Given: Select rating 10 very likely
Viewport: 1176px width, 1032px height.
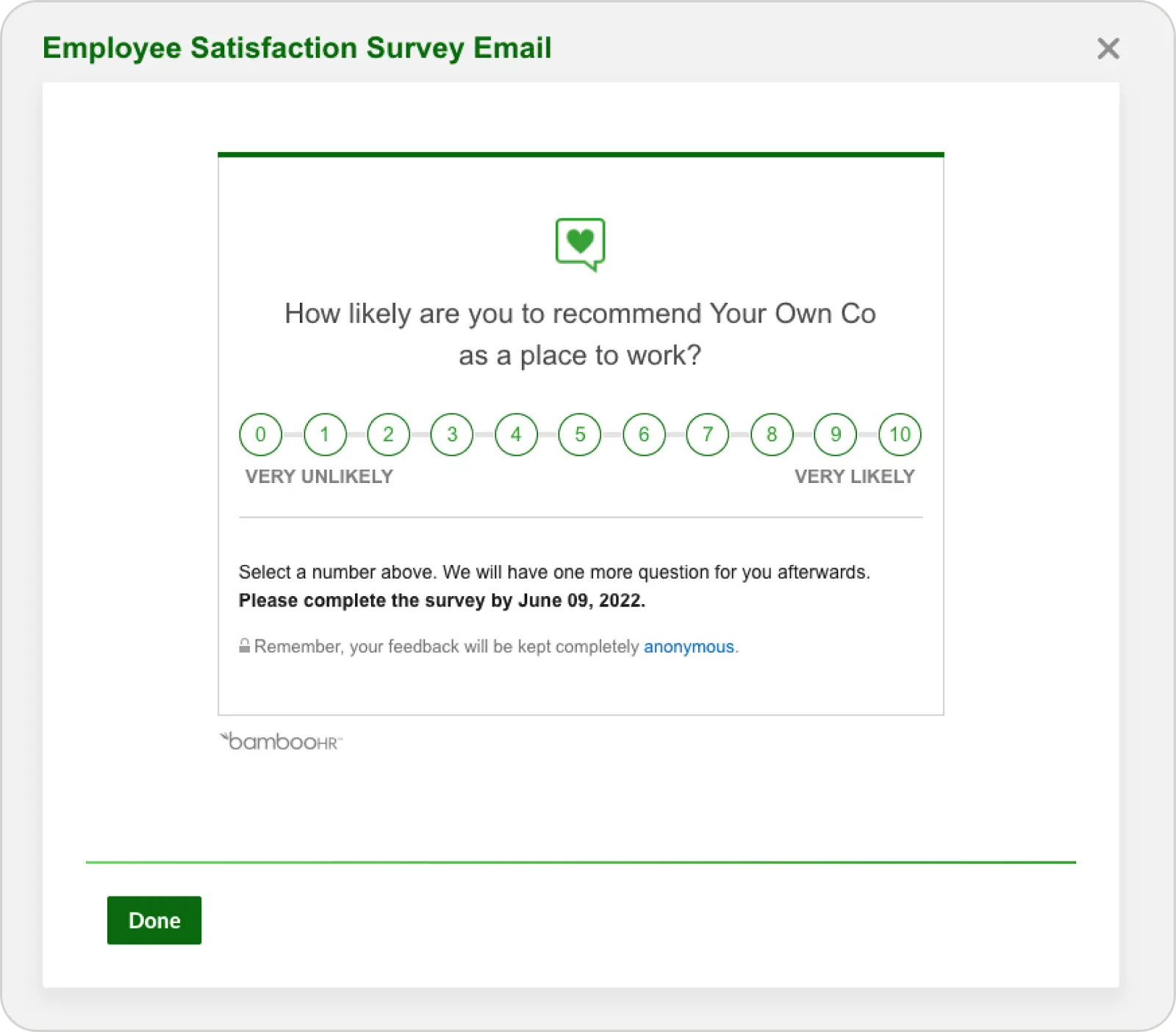Looking at the screenshot, I should [x=900, y=434].
